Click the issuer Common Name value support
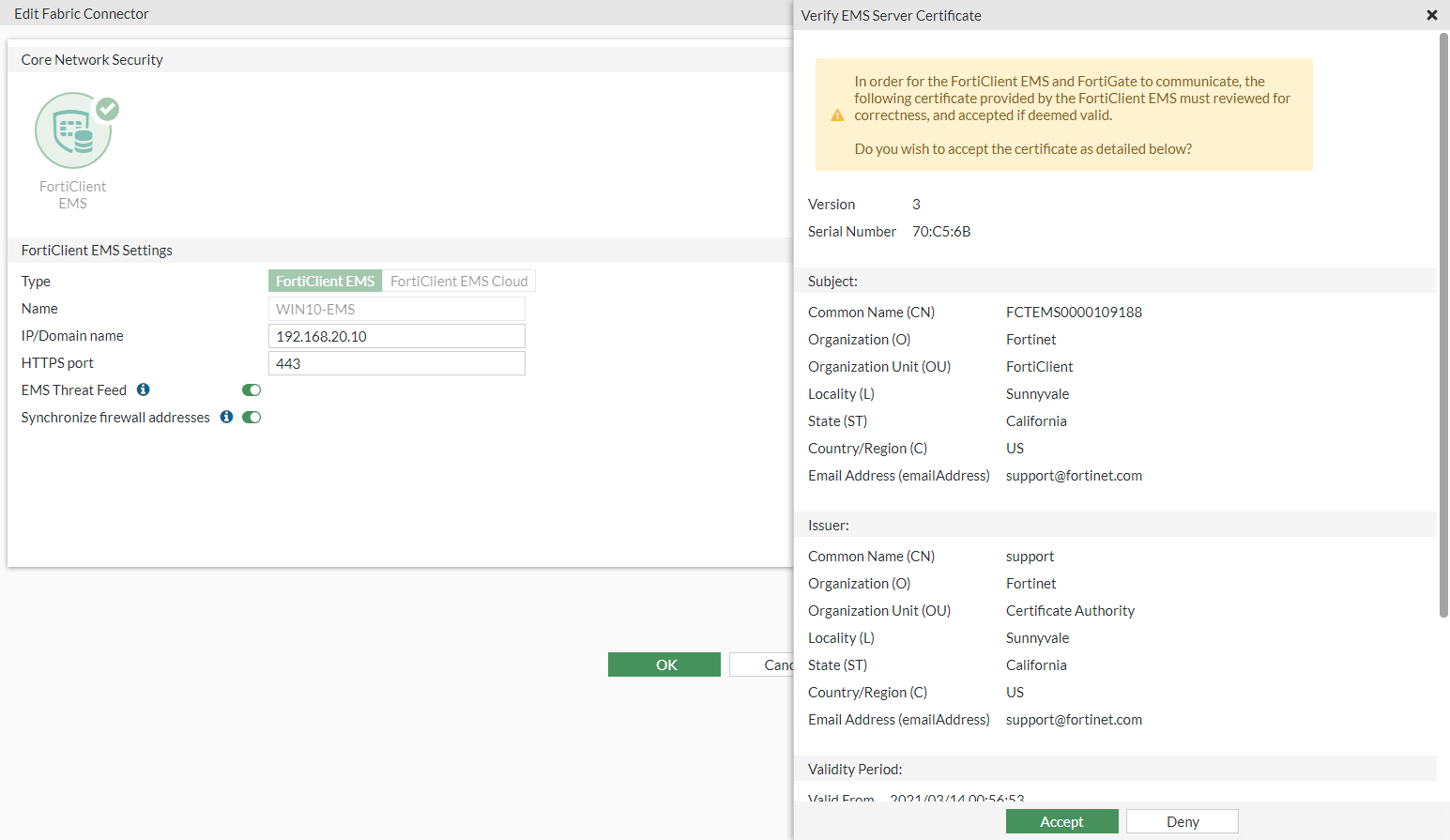 coord(1030,557)
